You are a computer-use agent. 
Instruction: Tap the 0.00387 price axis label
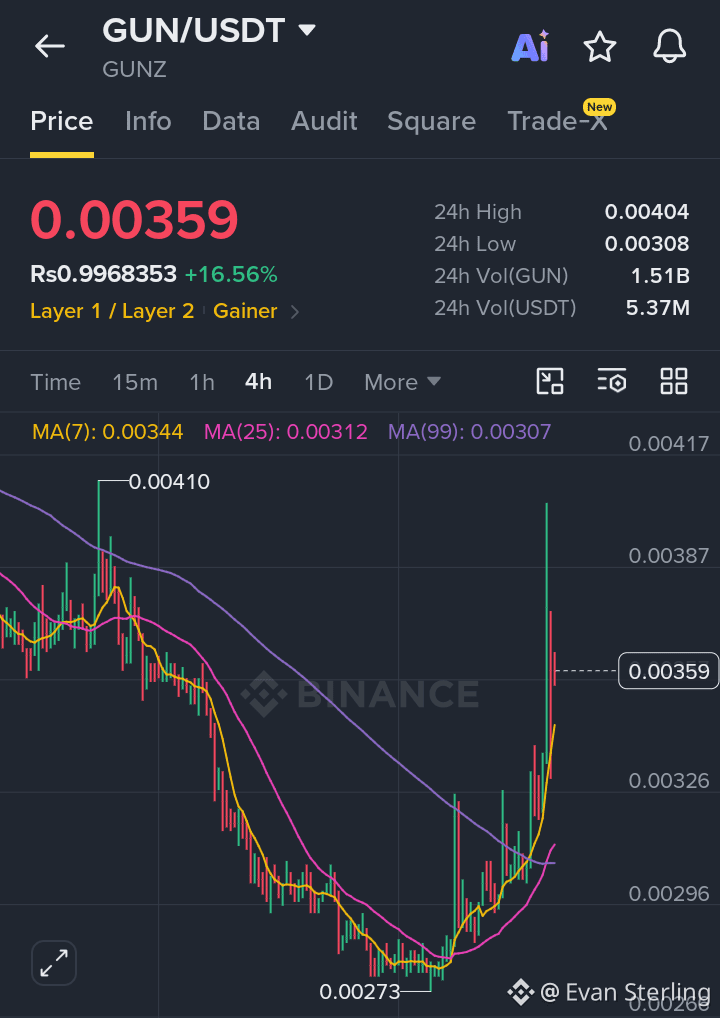669,556
